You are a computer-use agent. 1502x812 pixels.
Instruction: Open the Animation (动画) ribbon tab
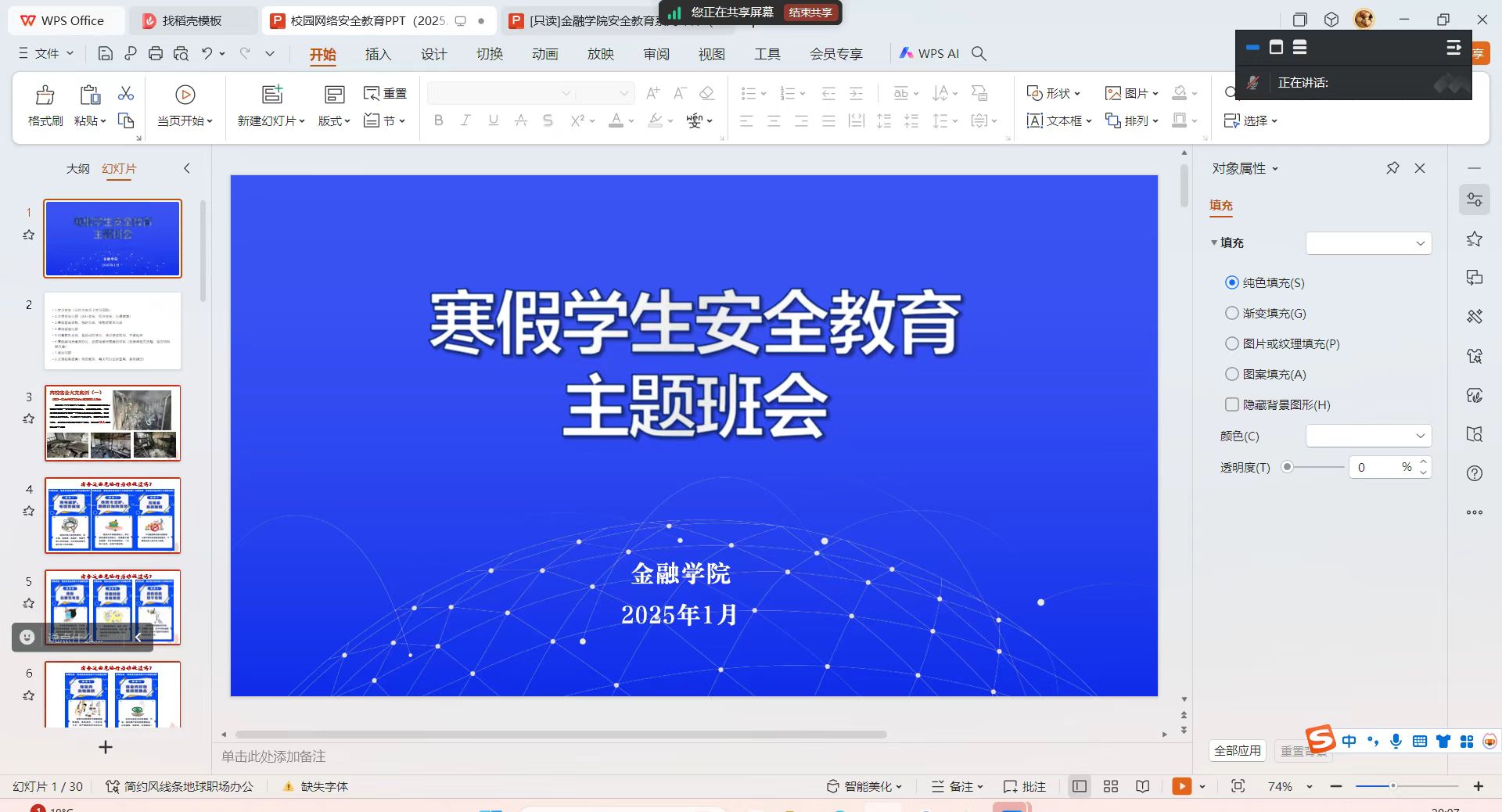[x=545, y=54]
